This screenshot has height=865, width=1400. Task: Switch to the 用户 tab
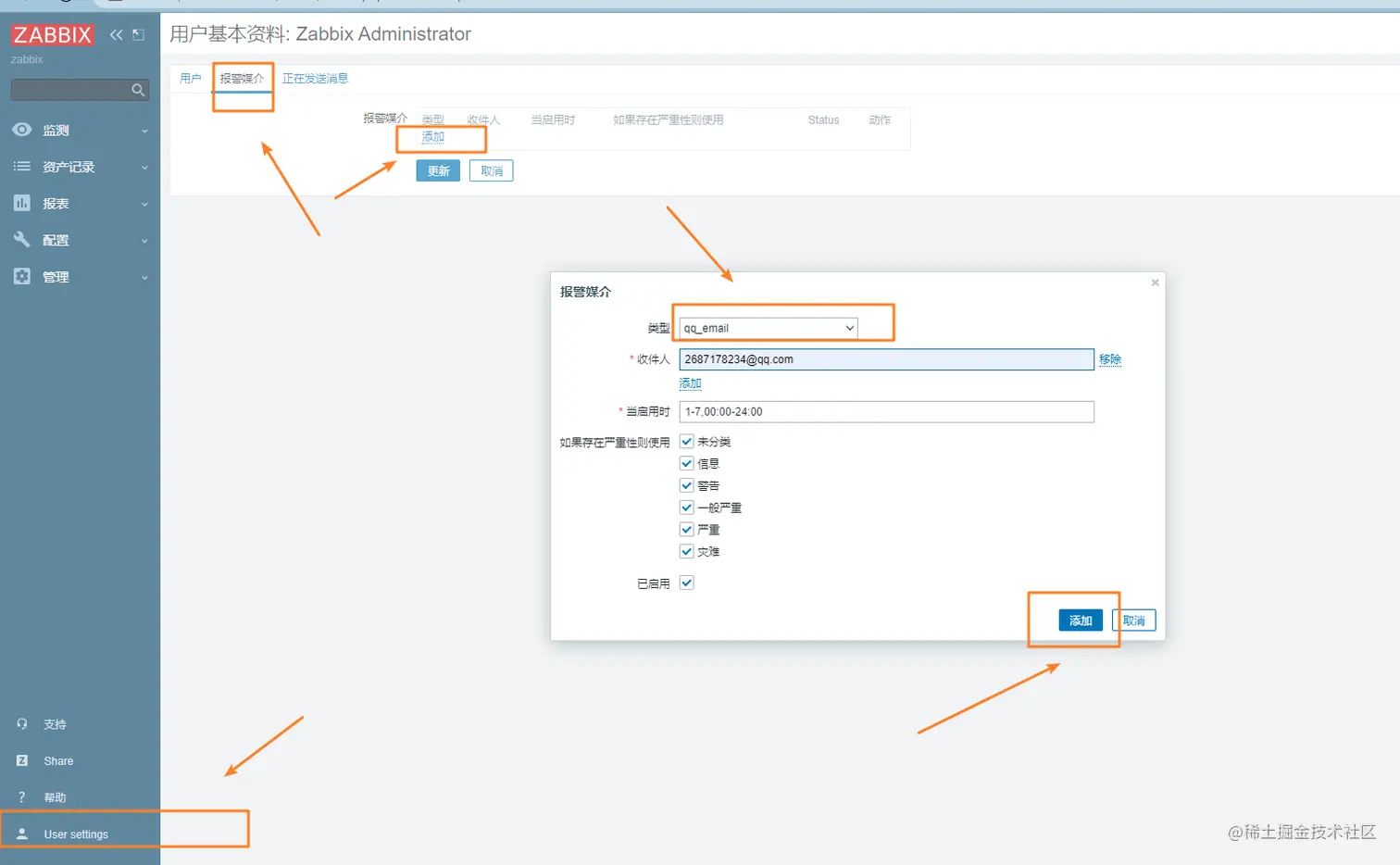191,79
